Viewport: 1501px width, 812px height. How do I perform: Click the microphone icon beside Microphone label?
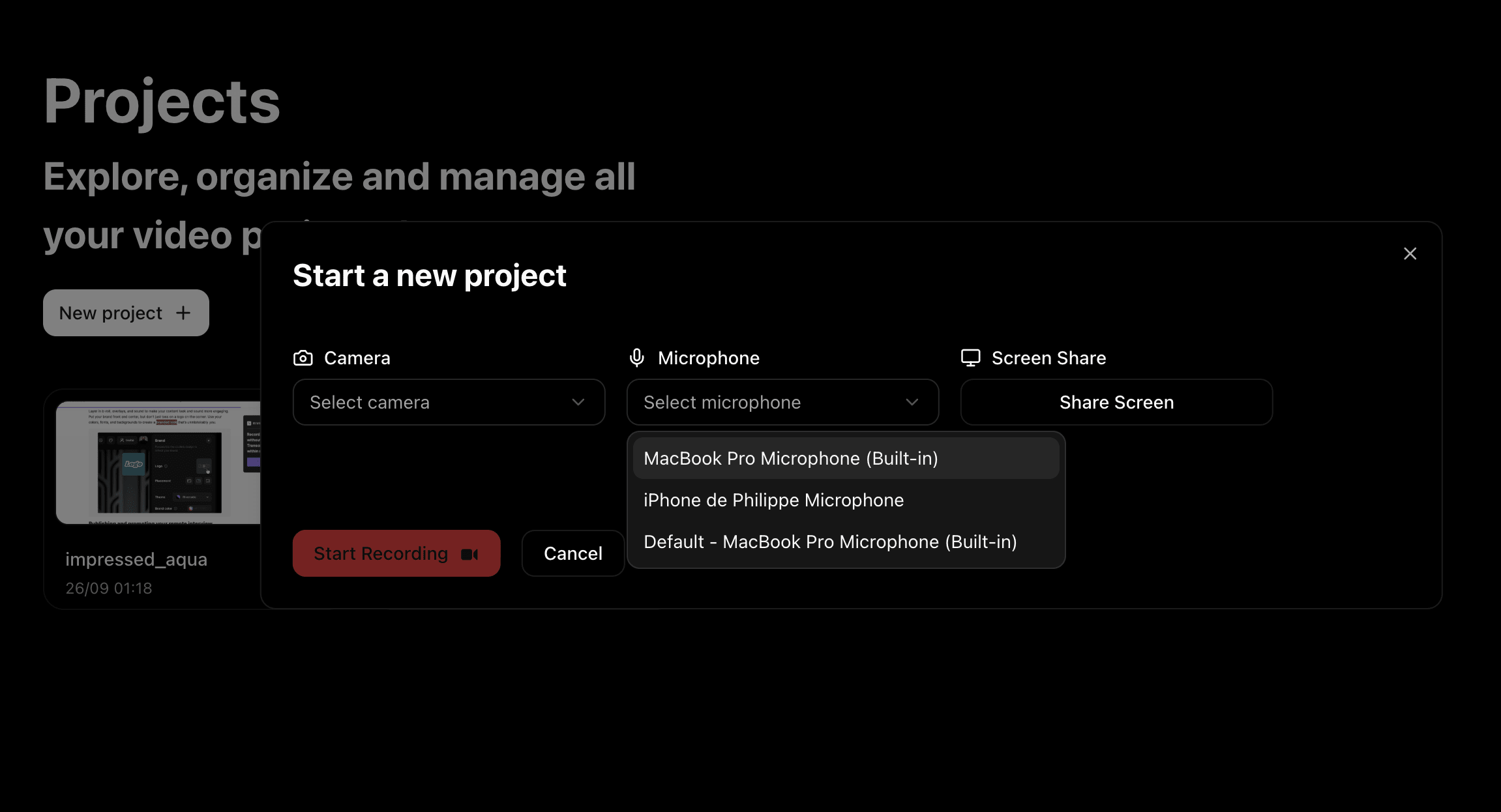click(636, 357)
